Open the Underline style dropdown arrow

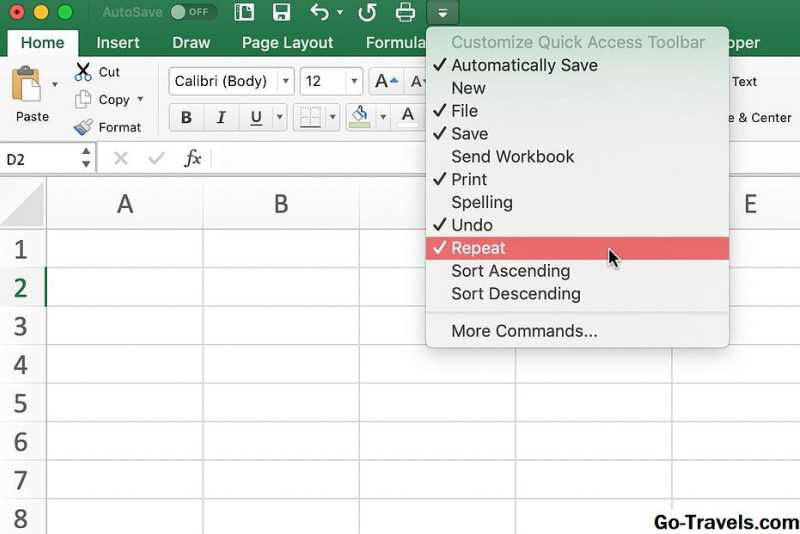pyautogui.click(x=280, y=117)
